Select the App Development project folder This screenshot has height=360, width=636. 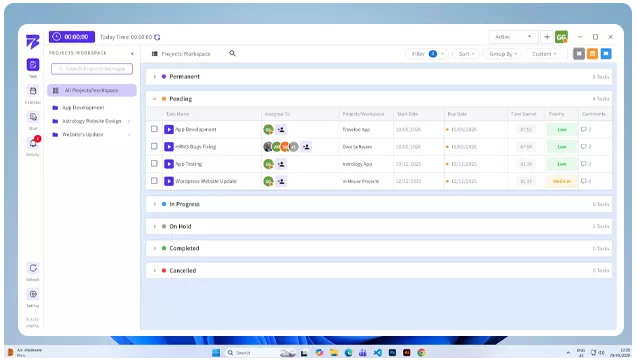coord(78,108)
